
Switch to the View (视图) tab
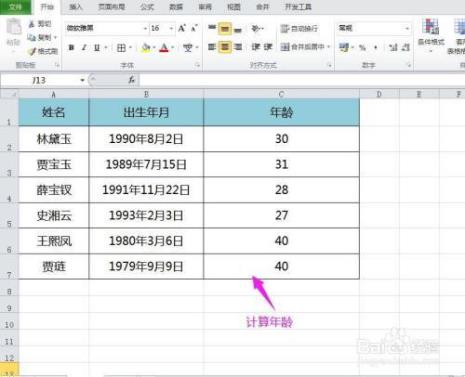pyautogui.click(x=234, y=7)
